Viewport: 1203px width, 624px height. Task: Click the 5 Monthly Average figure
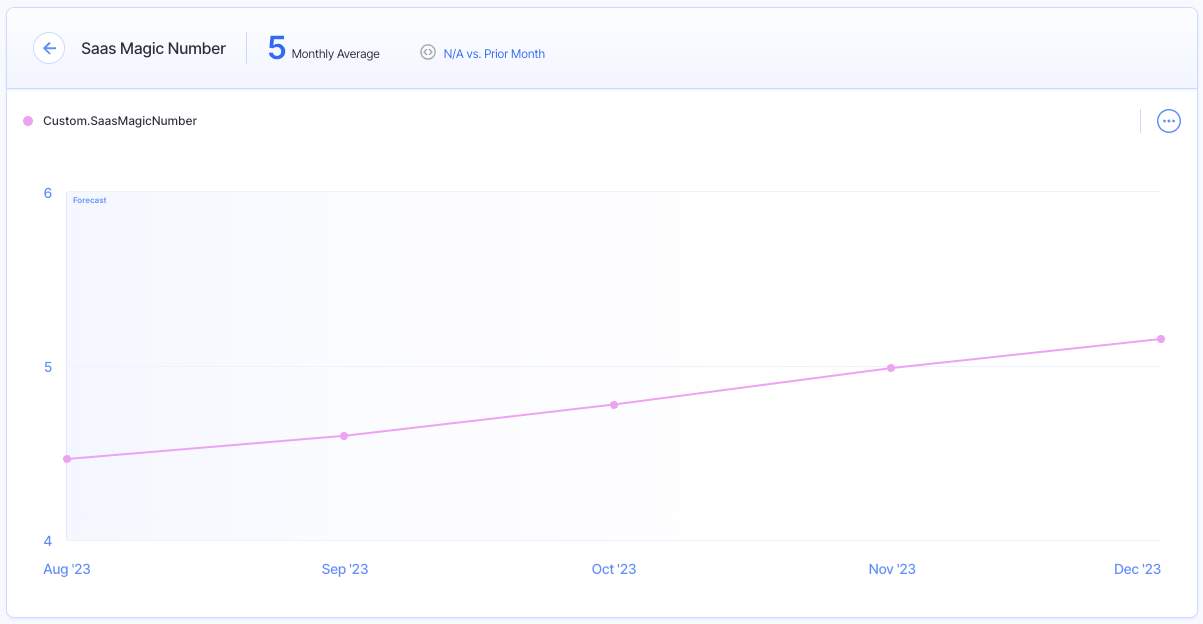point(277,46)
